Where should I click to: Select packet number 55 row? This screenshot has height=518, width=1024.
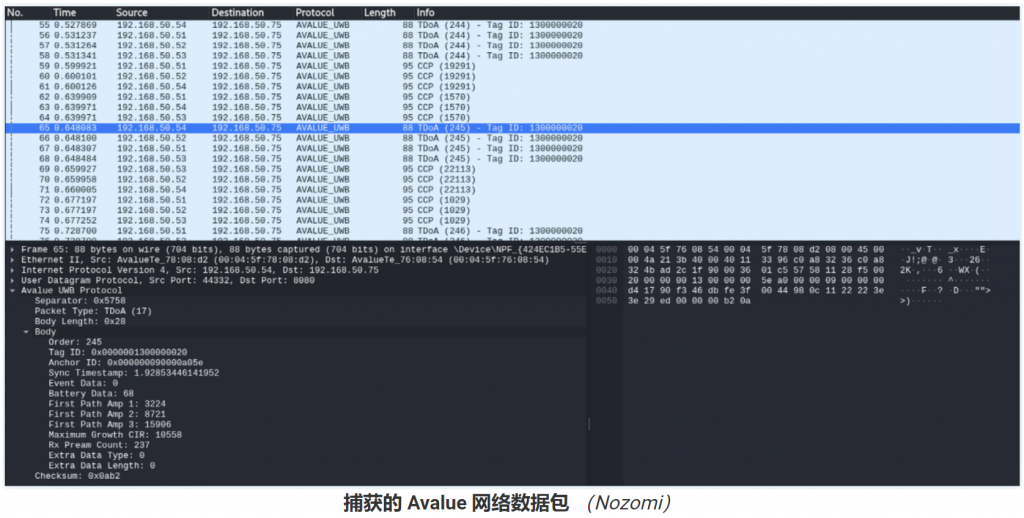513,25
